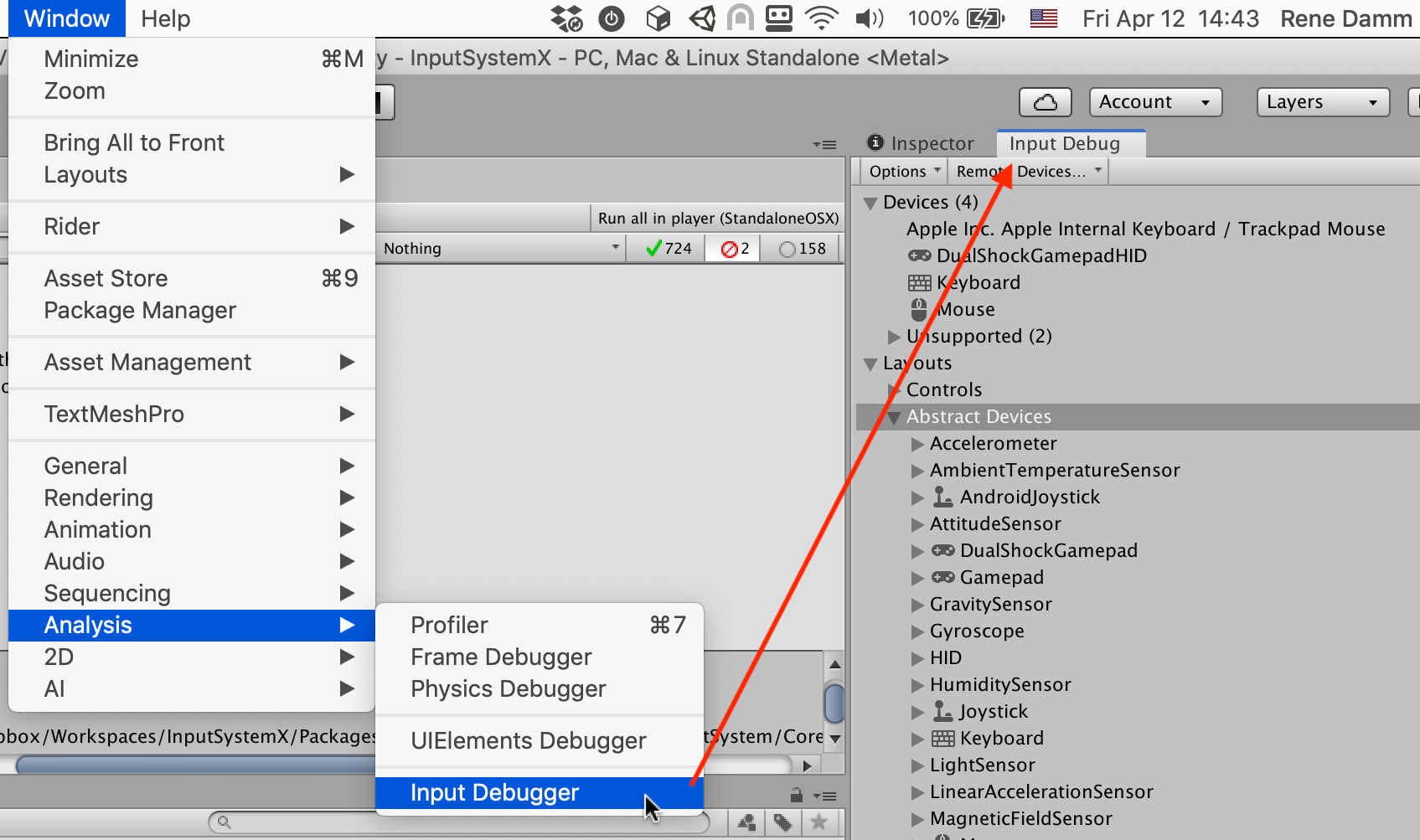Choose Profiler in the Analysis submenu
This screenshot has height=840, width=1420.
(540, 625)
